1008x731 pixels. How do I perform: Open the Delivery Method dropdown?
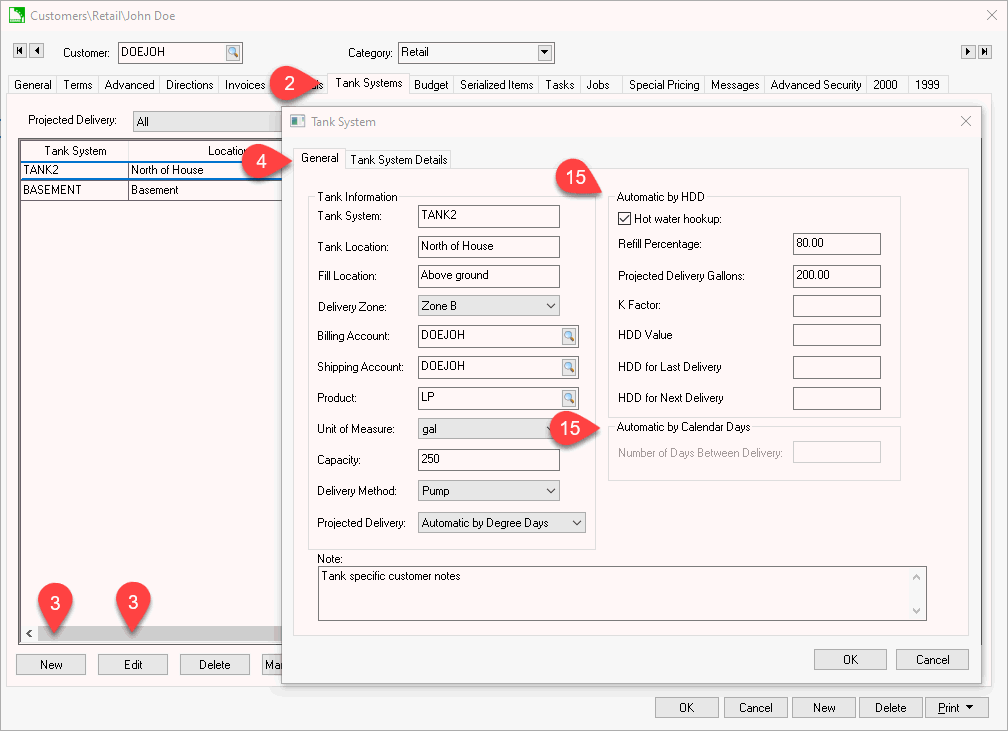tap(550, 491)
